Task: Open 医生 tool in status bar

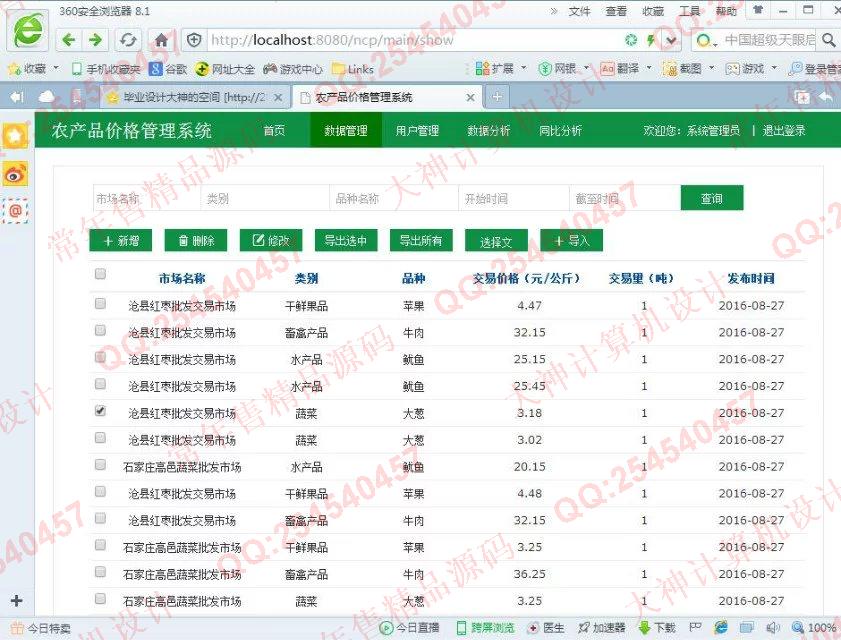Action: tap(547, 627)
